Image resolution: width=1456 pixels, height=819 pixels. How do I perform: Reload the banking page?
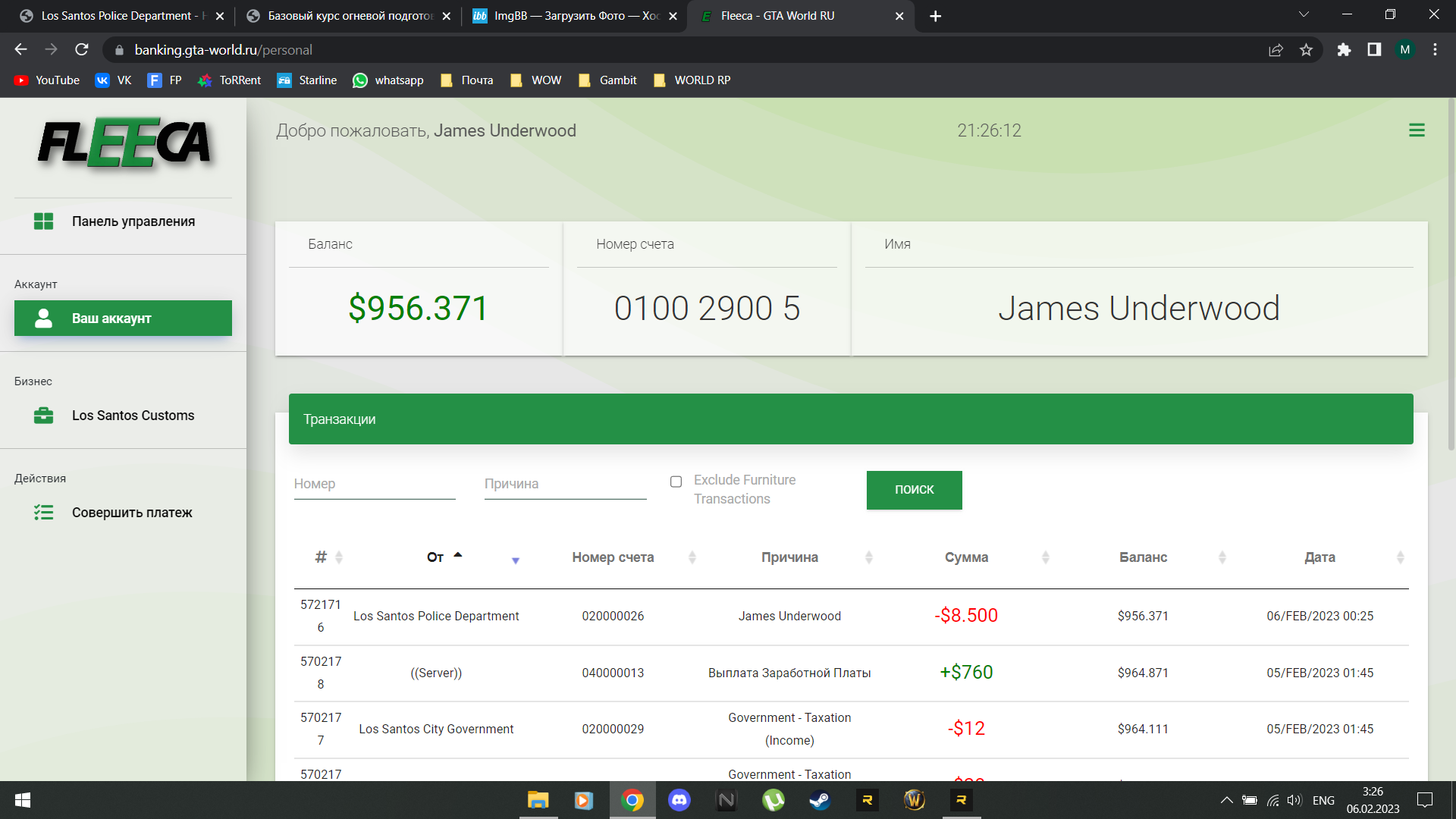tap(82, 50)
